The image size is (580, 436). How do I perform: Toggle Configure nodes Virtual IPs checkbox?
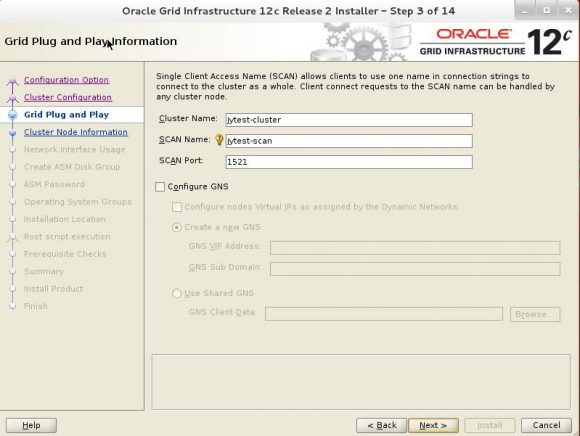pyautogui.click(x=177, y=207)
